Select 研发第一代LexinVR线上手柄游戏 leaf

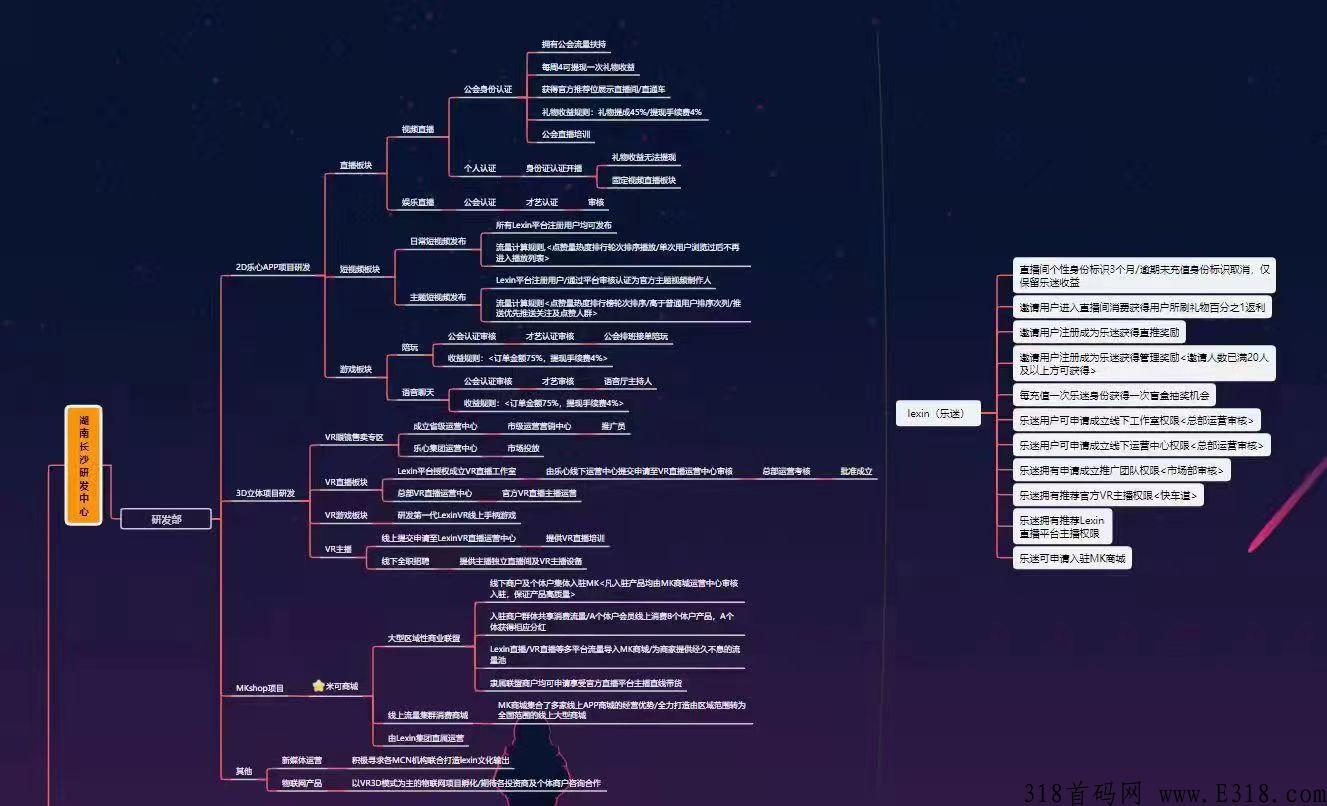point(456,515)
